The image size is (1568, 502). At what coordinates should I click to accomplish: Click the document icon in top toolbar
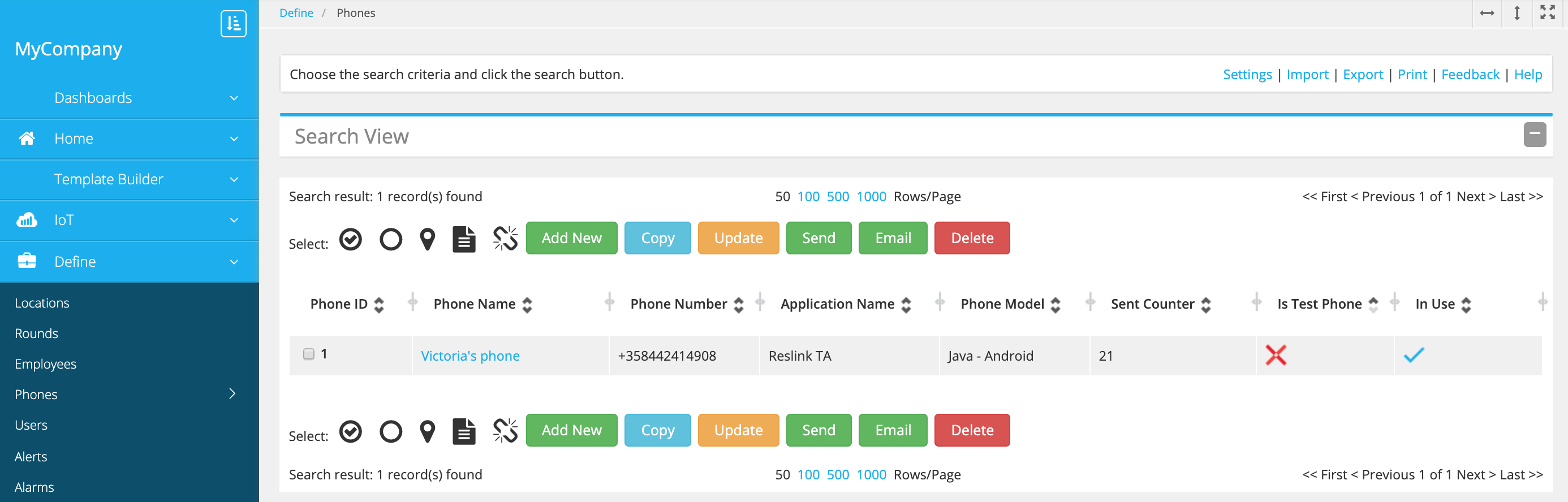pos(464,239)
